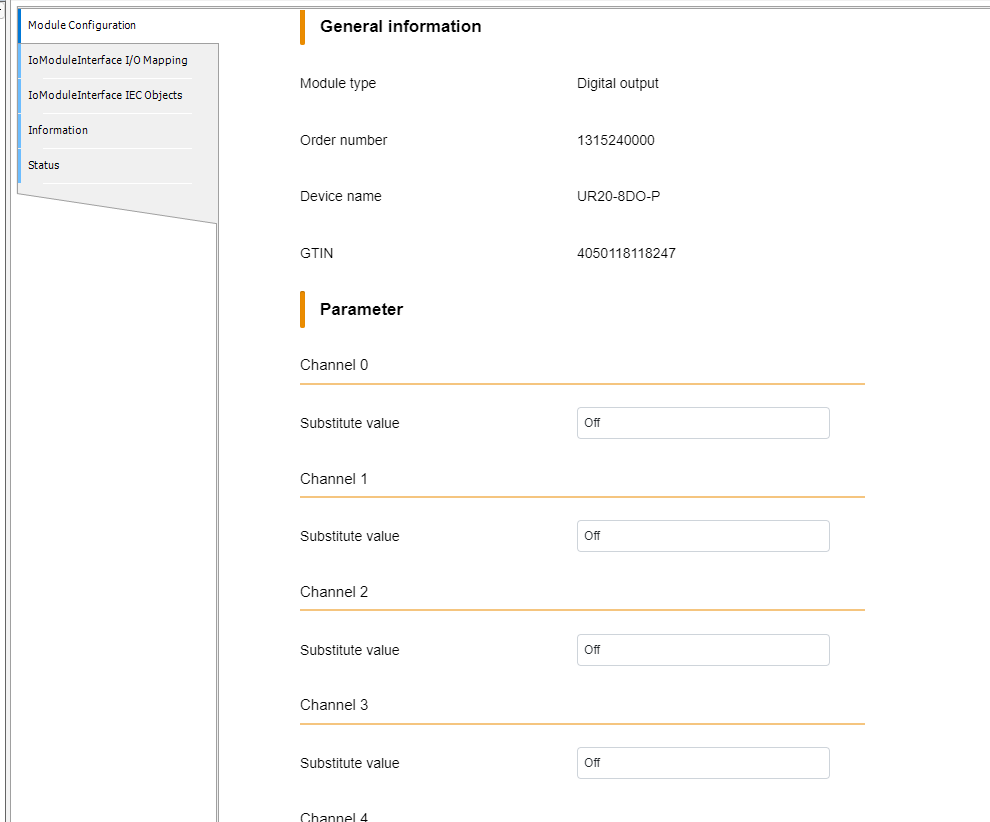Open Channel 0 Substitute value dropdown
Image resolution: width=990 pixels, height=822 pixels.
pyautogui.click(x=703, y=423)
